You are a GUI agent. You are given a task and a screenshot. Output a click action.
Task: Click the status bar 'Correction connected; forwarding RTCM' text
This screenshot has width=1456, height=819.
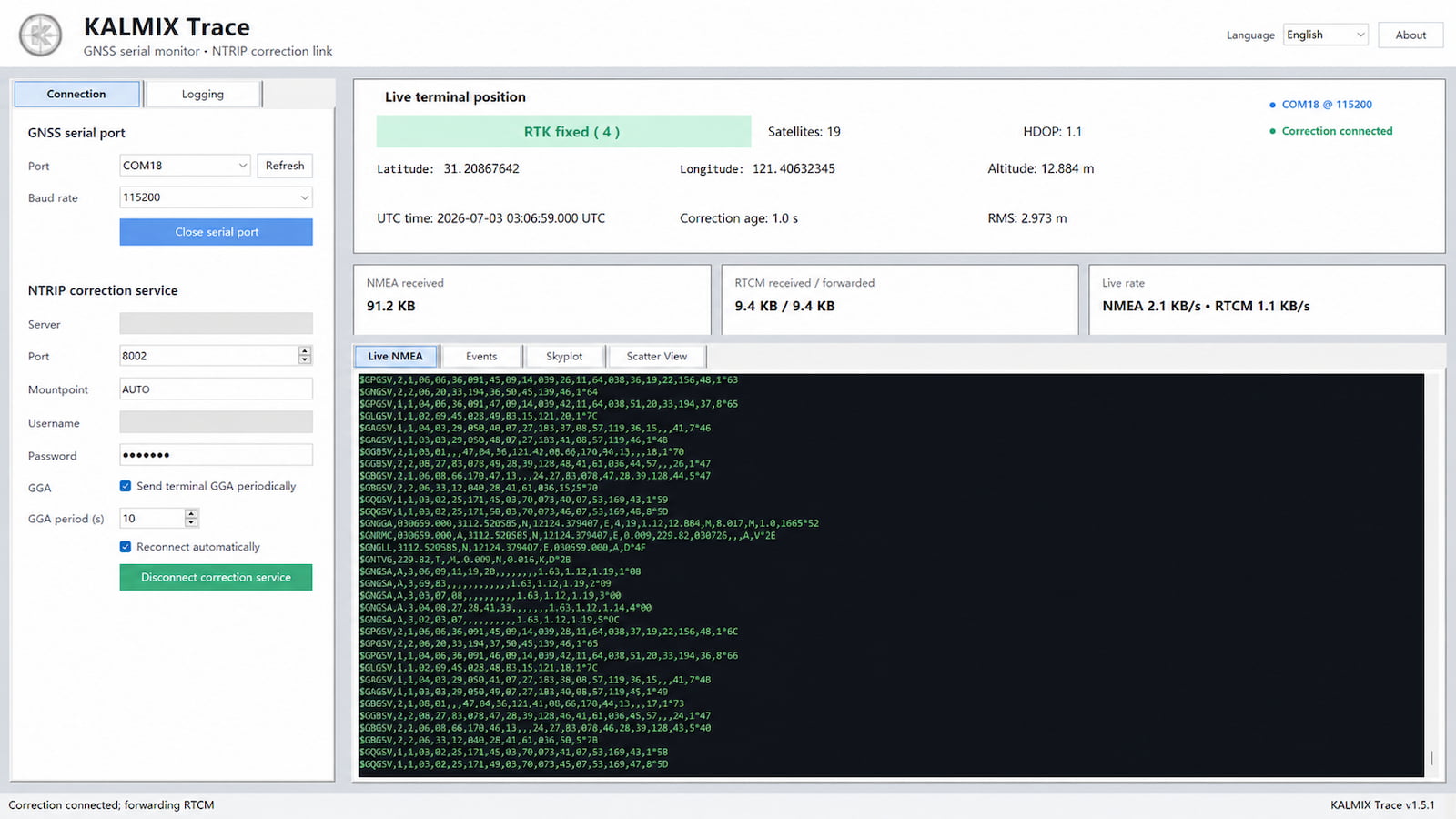tap(111, 805)
